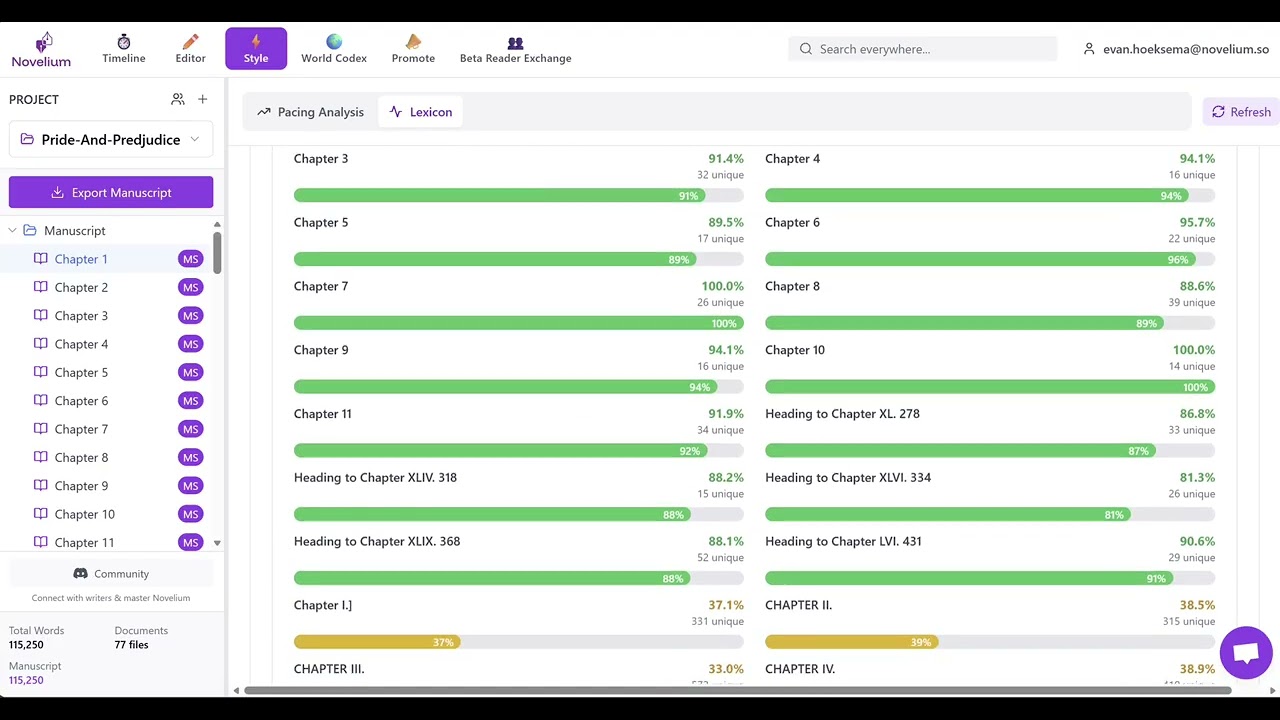The width and height of the screenshot is (1280, 720).
Task: Open Pride-And-Predjudice project dropdown
Action: point(111,140)
